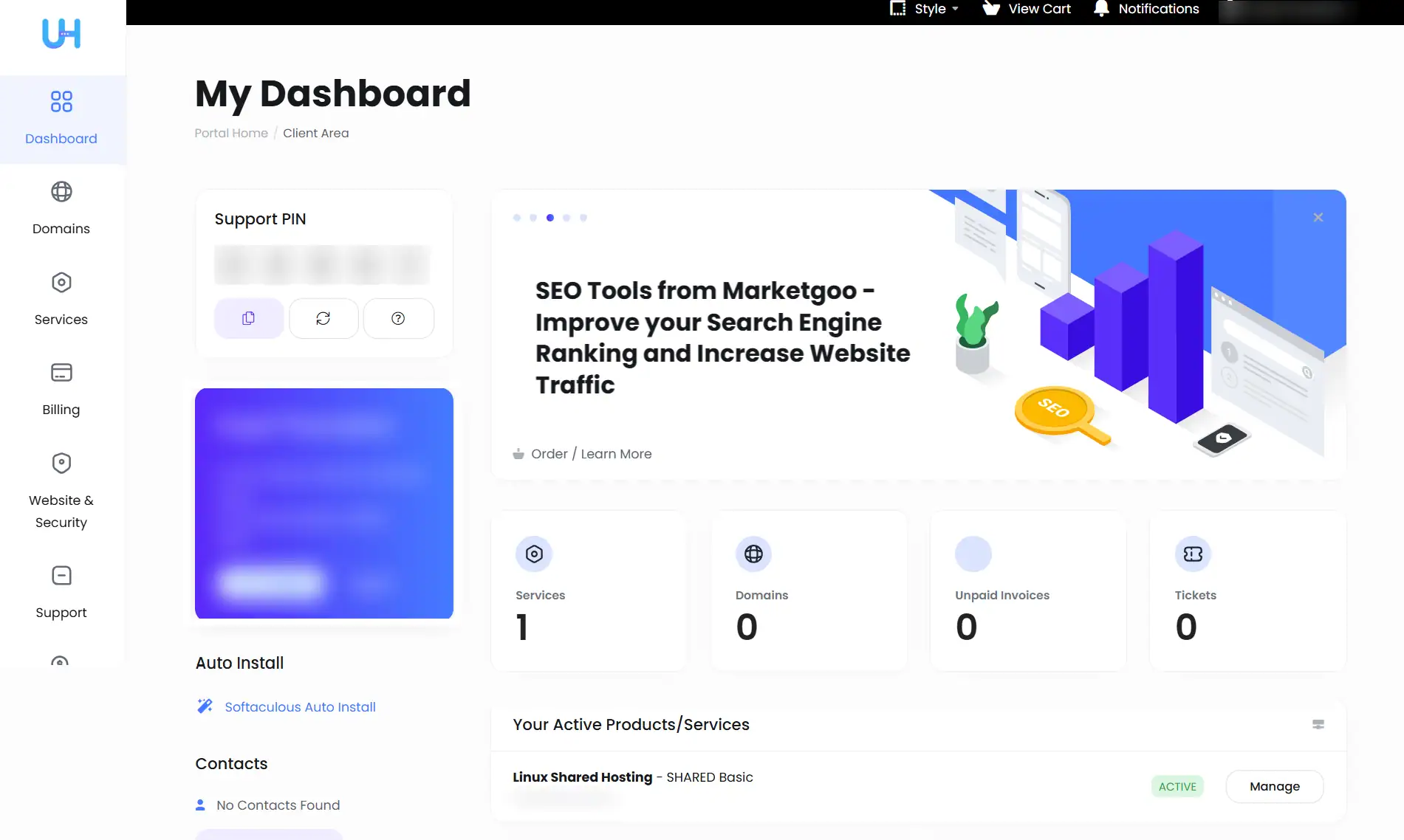The width and height of the screenshot is (1404, 840).
Task: Click the contact person icon
Action: [200, 805]
